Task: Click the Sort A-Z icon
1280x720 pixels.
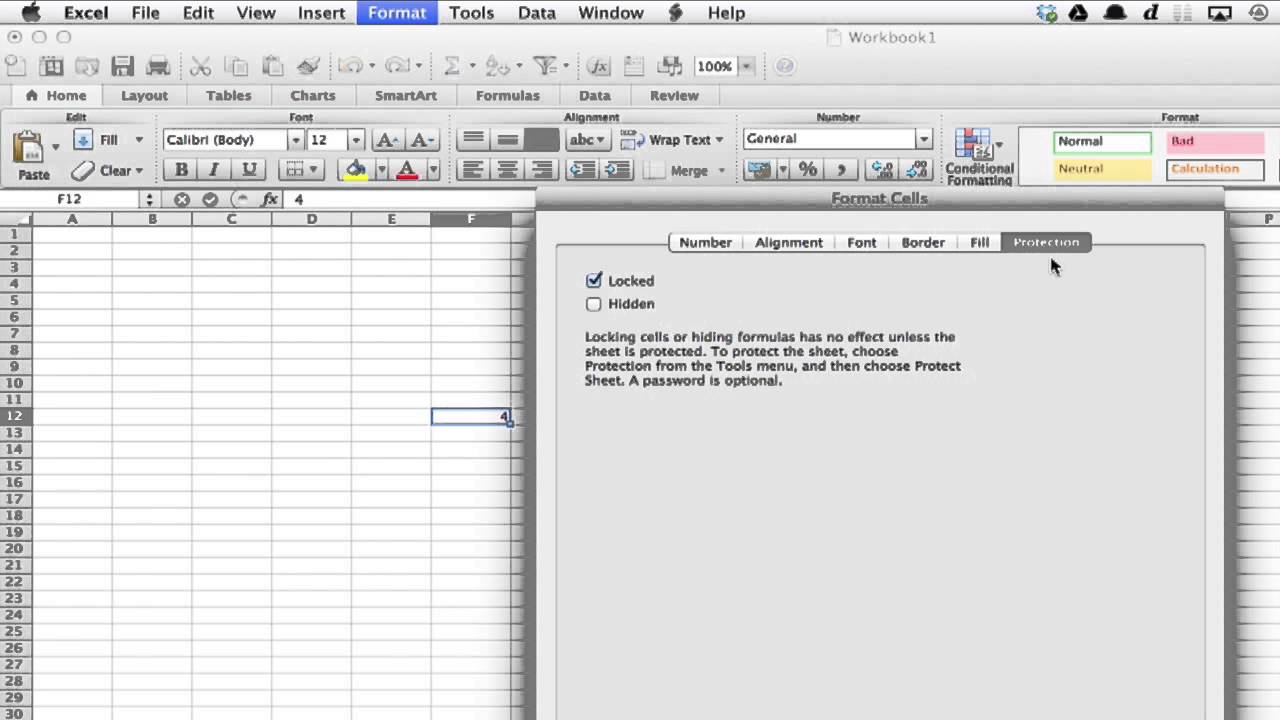Action: [497, 66]
